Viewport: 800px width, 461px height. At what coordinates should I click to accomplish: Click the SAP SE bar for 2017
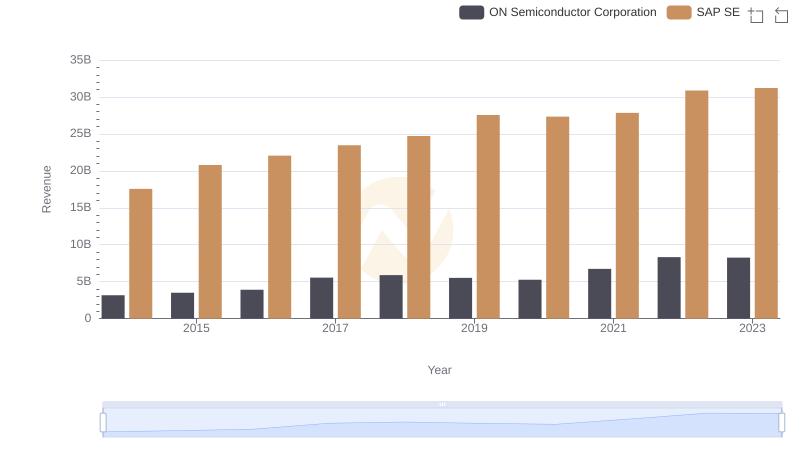[x=349, y=232]
